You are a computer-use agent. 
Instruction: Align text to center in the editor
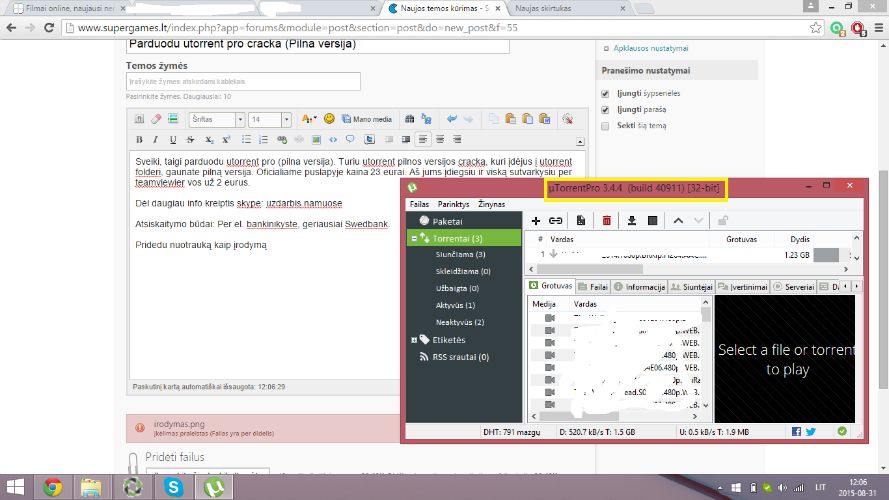pos(440,139)
